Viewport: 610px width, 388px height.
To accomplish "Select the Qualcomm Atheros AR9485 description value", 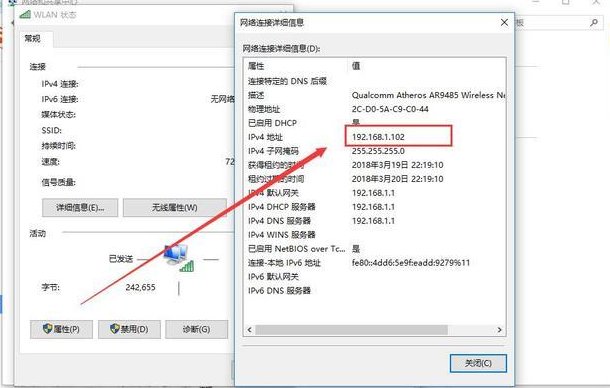I will (x=428, y=95).
